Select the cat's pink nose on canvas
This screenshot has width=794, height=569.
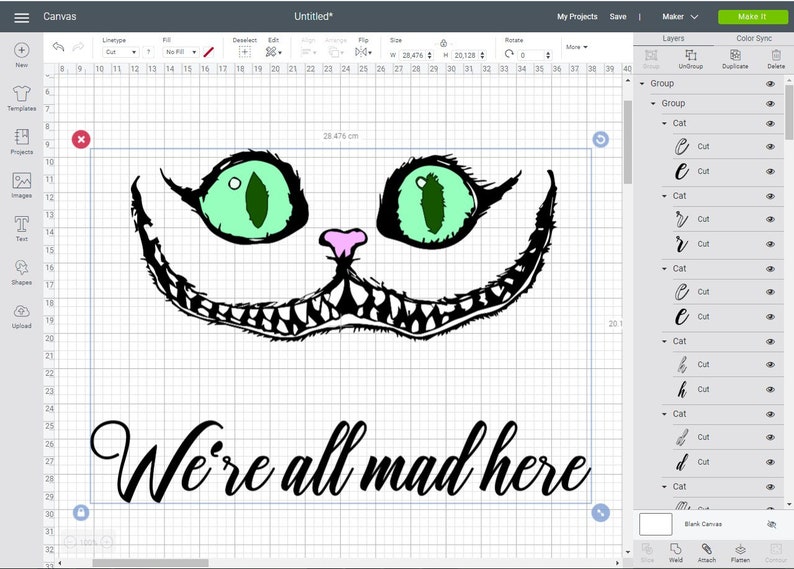(x=344, y=241)
